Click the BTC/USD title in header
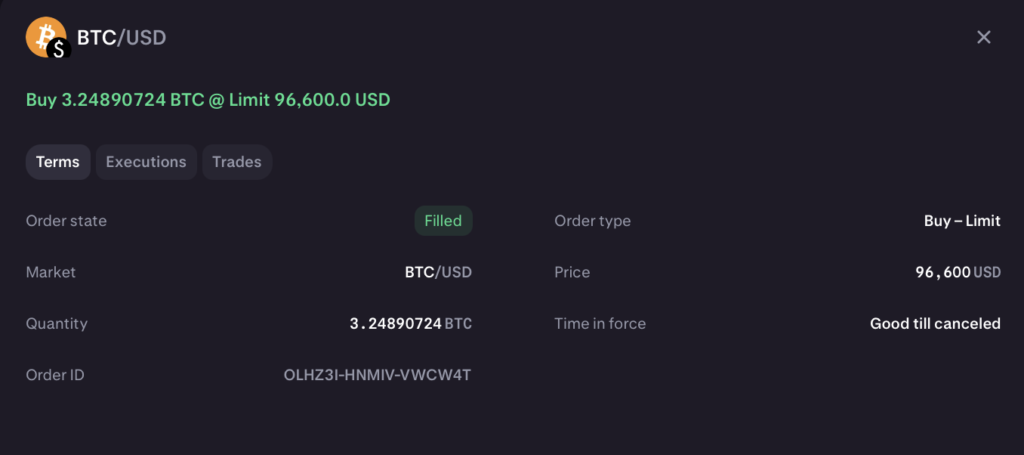Screen dimensions: 1024x455 121,38
